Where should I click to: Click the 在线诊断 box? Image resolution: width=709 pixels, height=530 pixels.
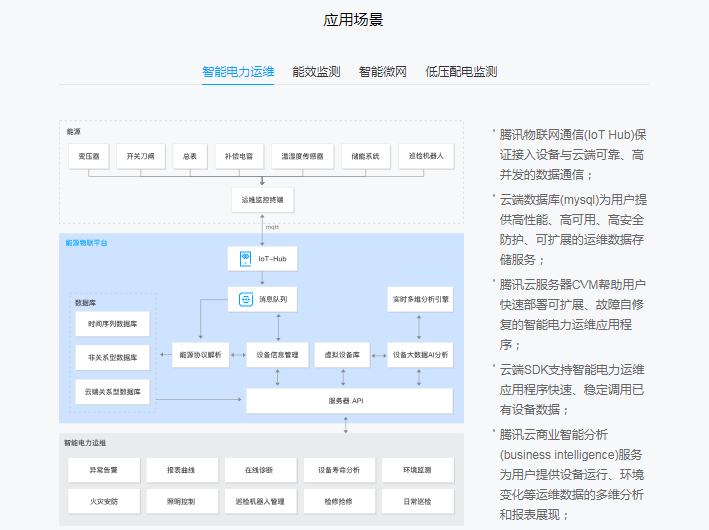261,470
